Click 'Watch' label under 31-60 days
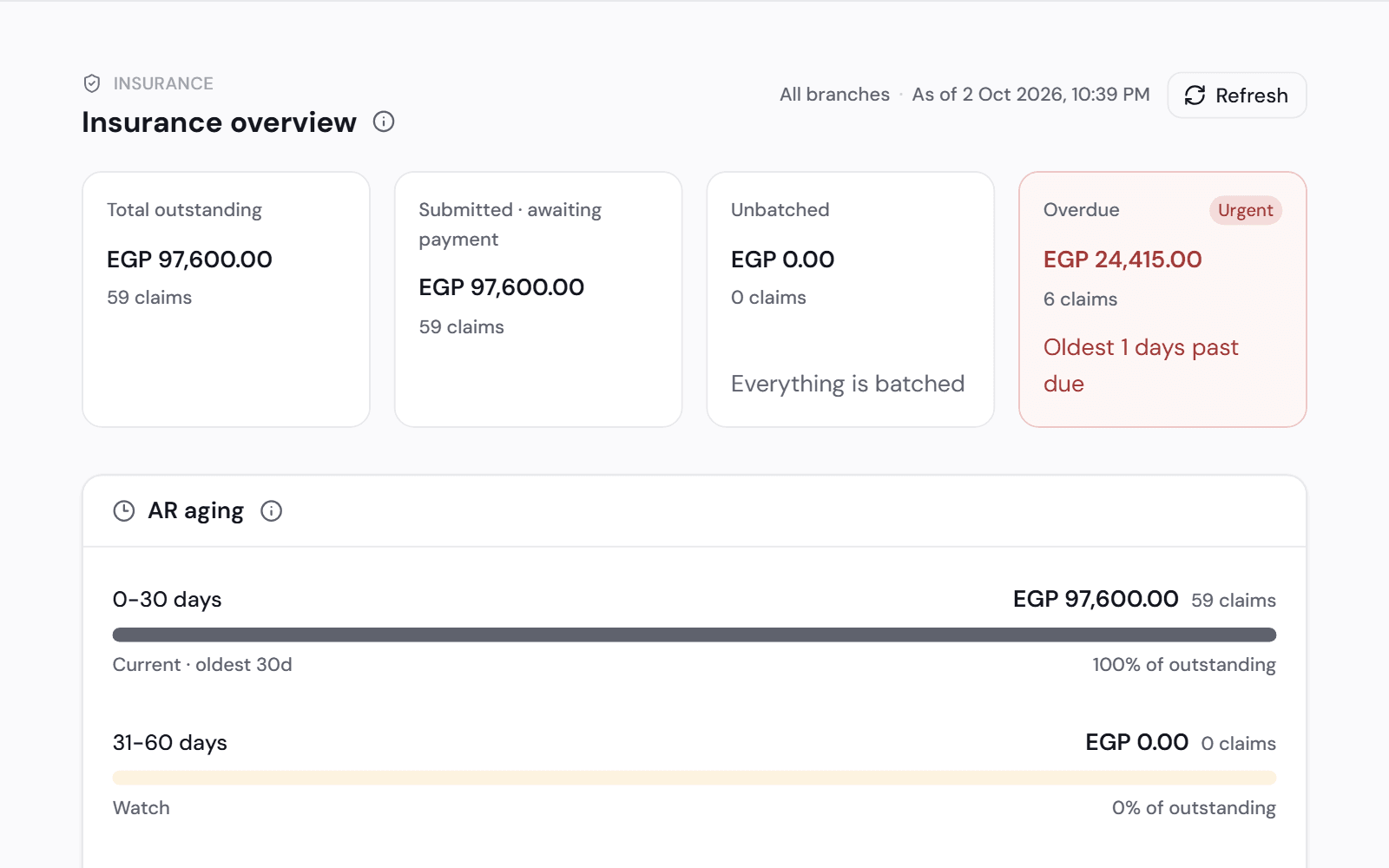 (x=142, y=808)
